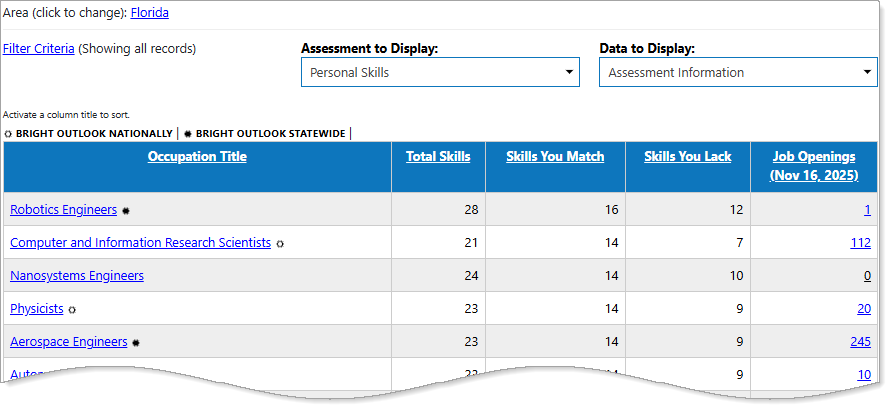Viewport: 890px width, 410px height.
Task: Open the Assessment to Display dropdown
Action: tap(440, 72)
